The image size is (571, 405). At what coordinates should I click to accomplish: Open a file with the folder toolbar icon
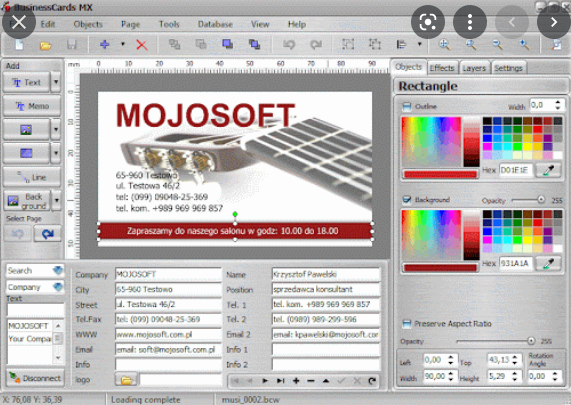point(46,45)
